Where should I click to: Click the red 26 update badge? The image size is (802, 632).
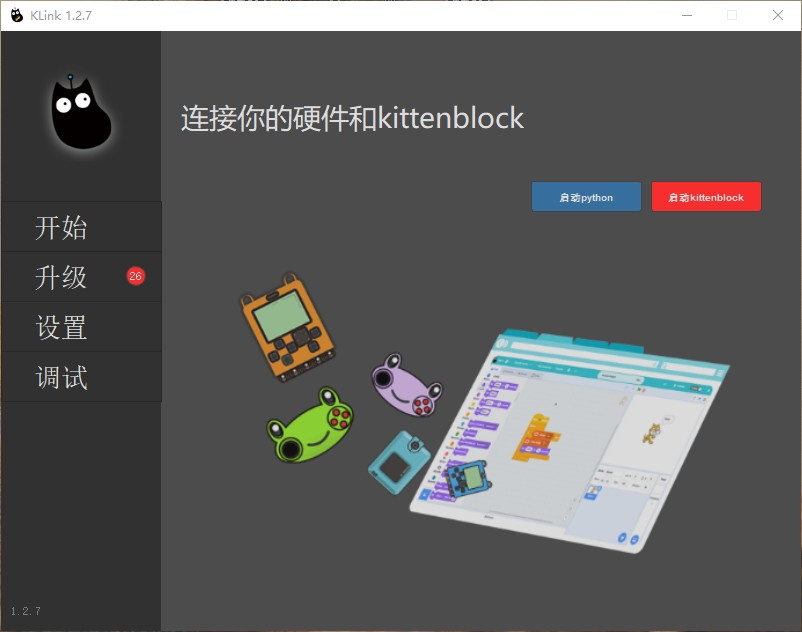[x=136, y=276]
